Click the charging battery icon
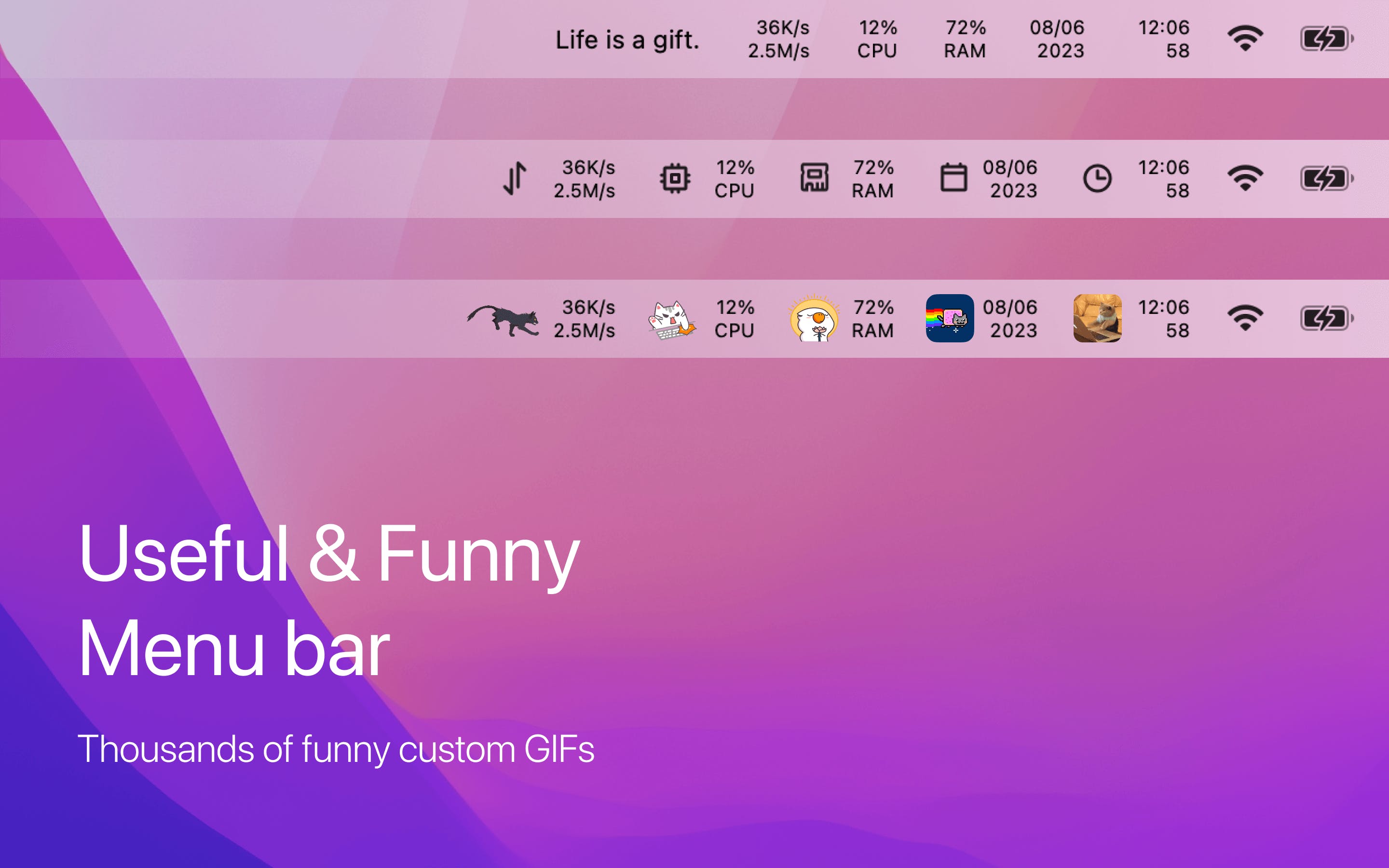 click(x=1327, y=39)
